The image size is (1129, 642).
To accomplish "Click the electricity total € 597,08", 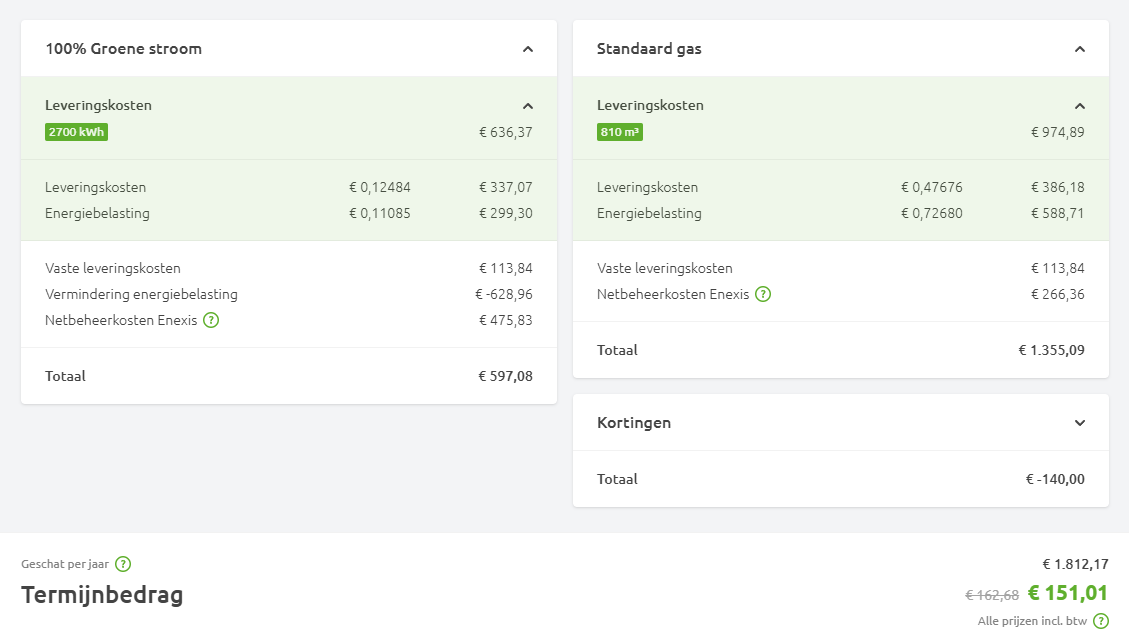I will 505,377.
